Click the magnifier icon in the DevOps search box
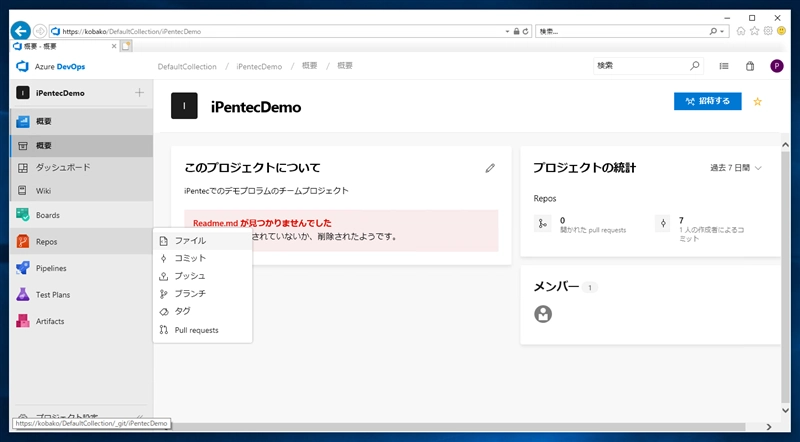The image size is (800, 442). [x=694, y=66]
